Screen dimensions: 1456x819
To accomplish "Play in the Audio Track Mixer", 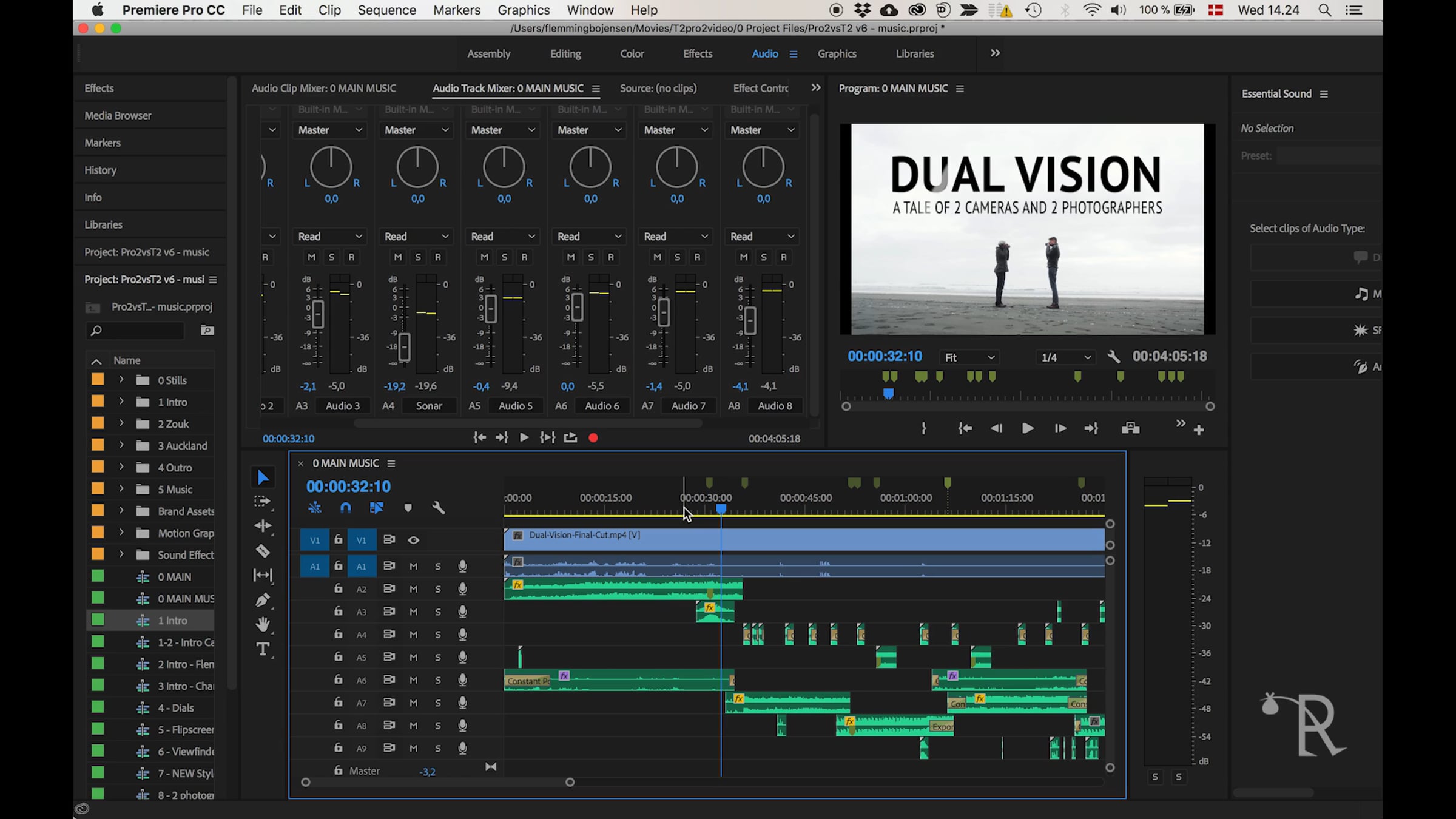I will pyautogui.click(x=524, y=437).
